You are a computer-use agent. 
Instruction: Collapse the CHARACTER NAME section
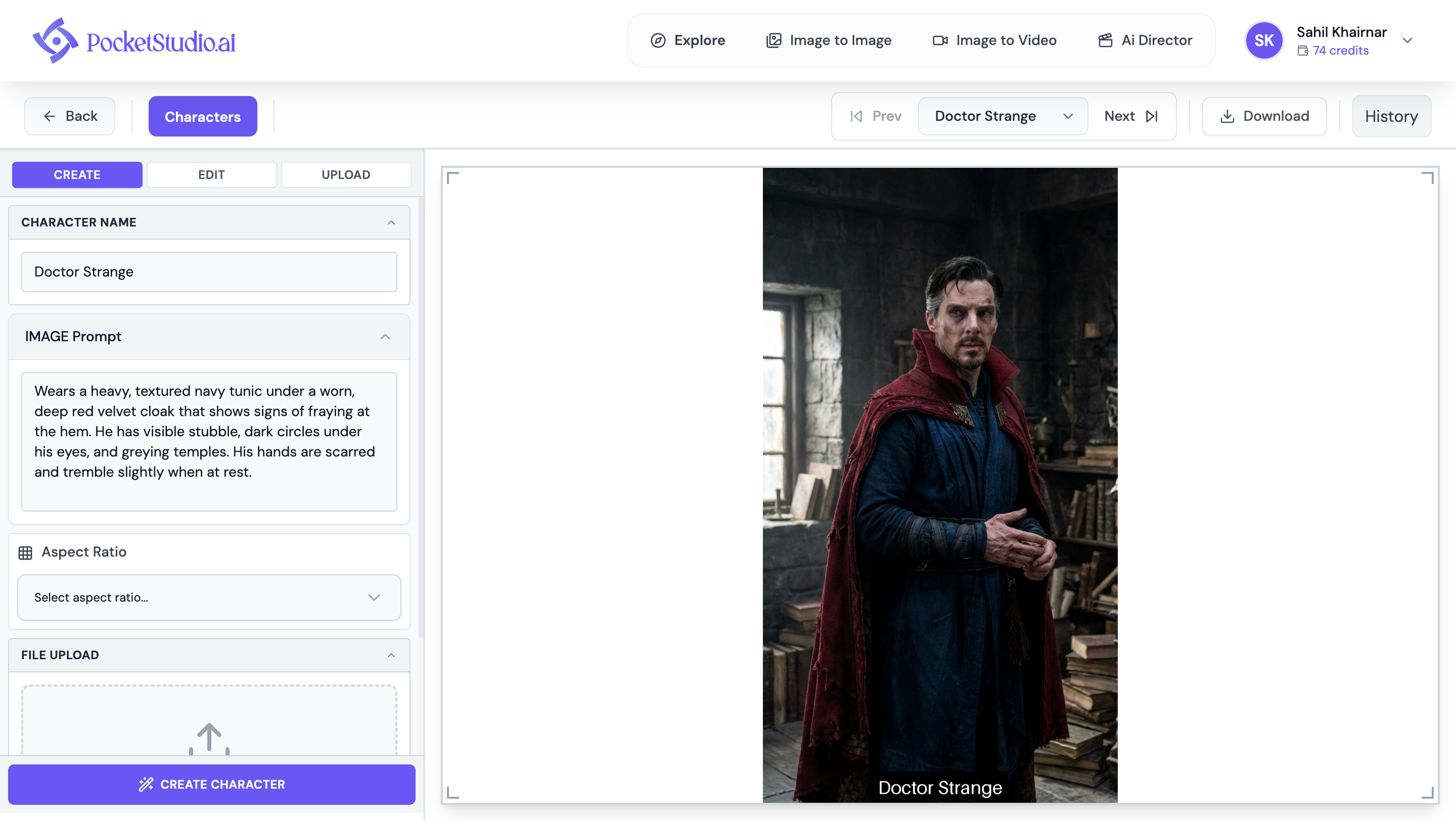[x=391, y=222]
